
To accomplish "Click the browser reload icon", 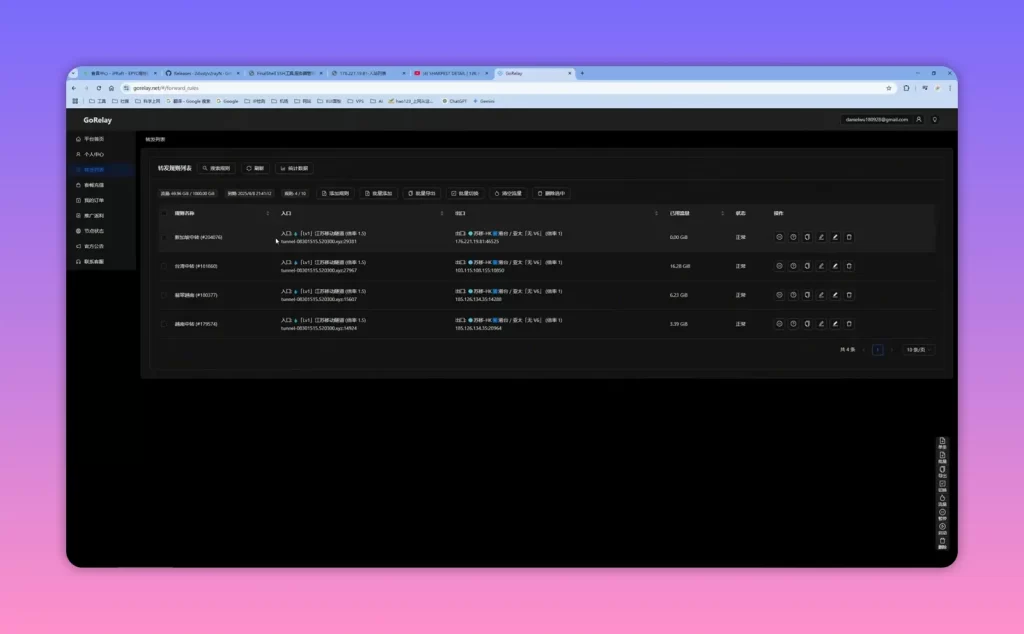I will pos(99,88).
